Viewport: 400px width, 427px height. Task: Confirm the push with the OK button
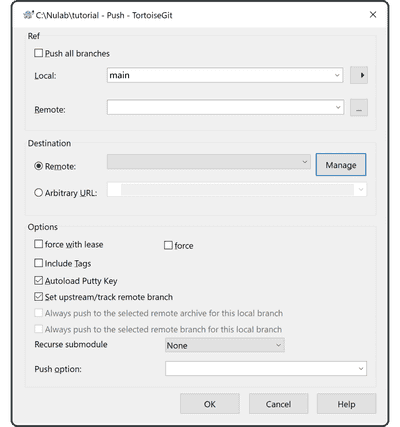click(210, 404)
